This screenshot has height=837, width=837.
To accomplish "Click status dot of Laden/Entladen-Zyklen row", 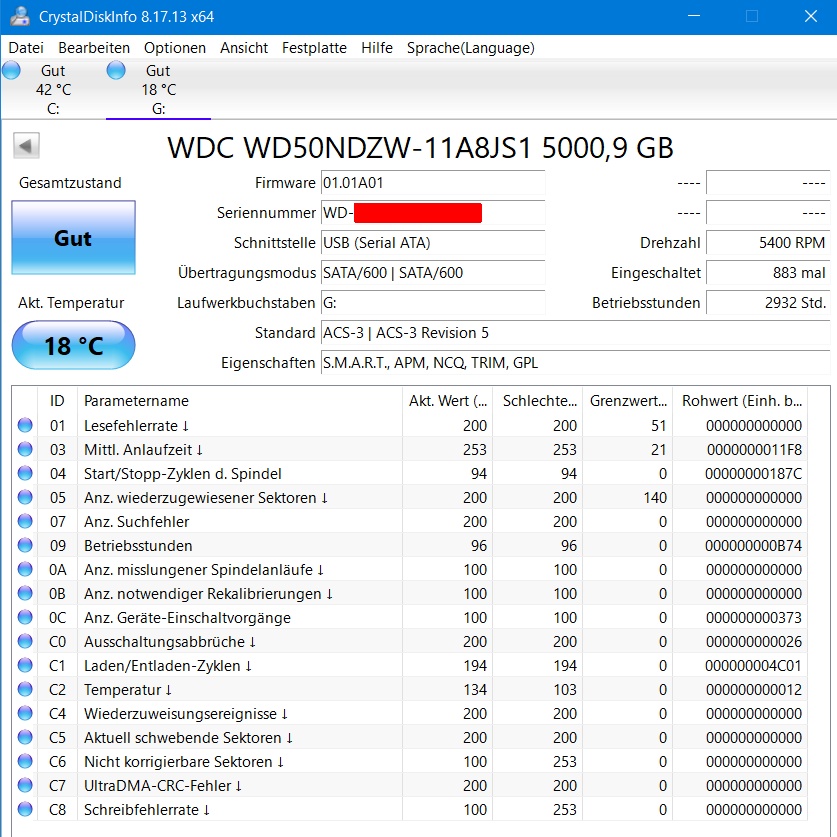I will (x=25, y=665).
